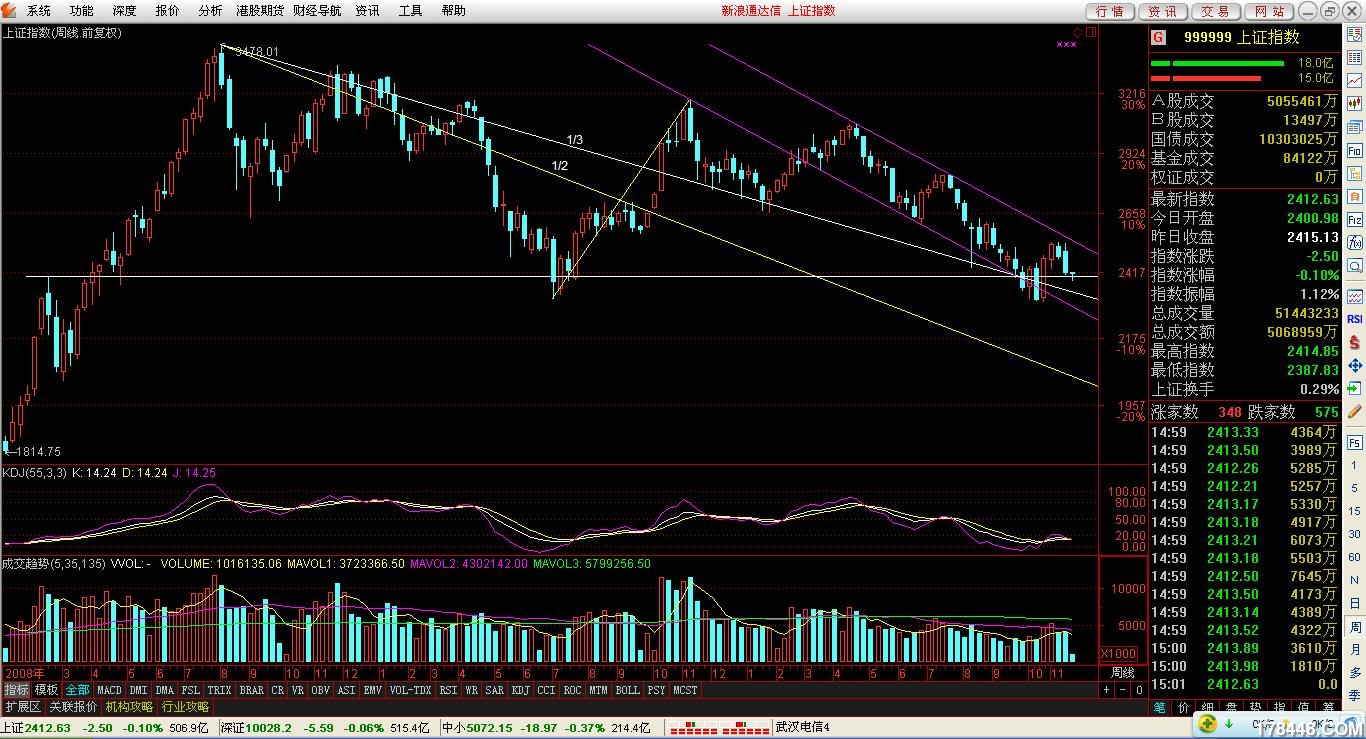Image resolution: width=1366 pixels, height=739 pixels.
Task: Select the 全部 indicator category tab
Action: point(78,690)
